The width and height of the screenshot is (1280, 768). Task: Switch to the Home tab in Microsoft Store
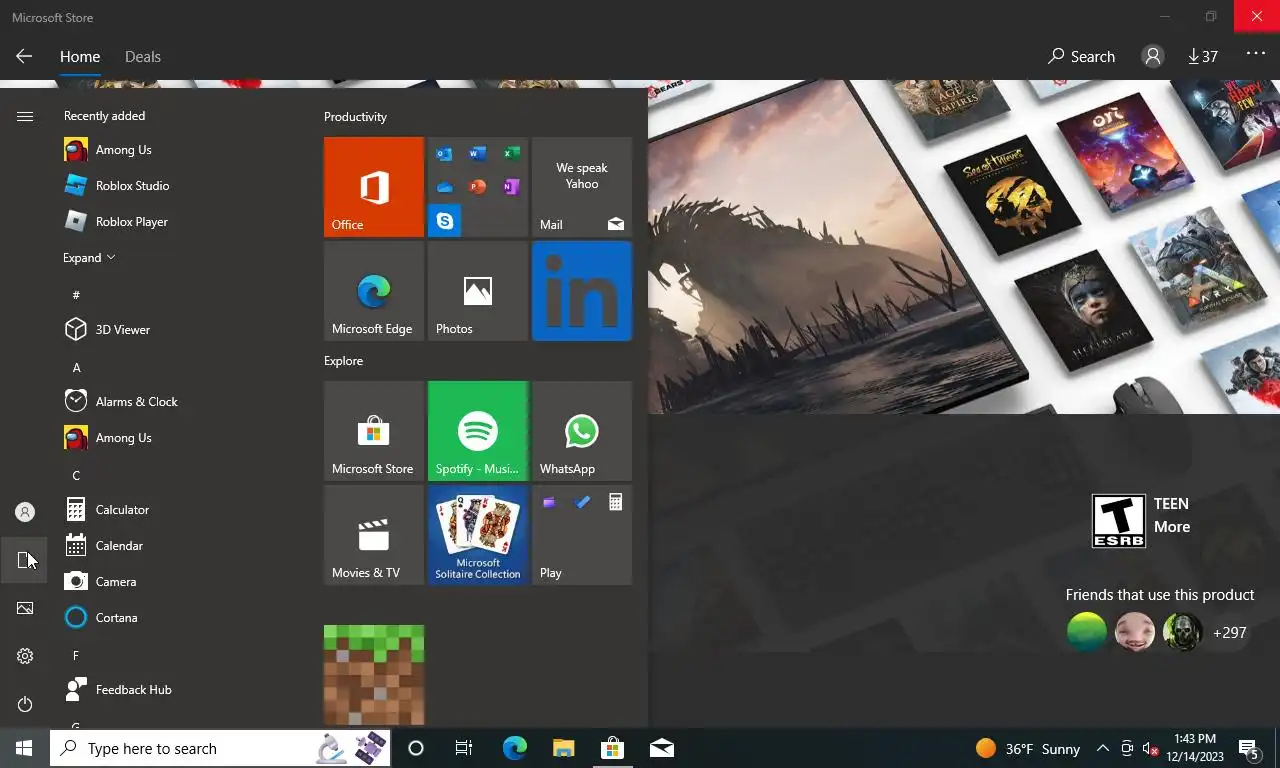click(x=80, y=57)
